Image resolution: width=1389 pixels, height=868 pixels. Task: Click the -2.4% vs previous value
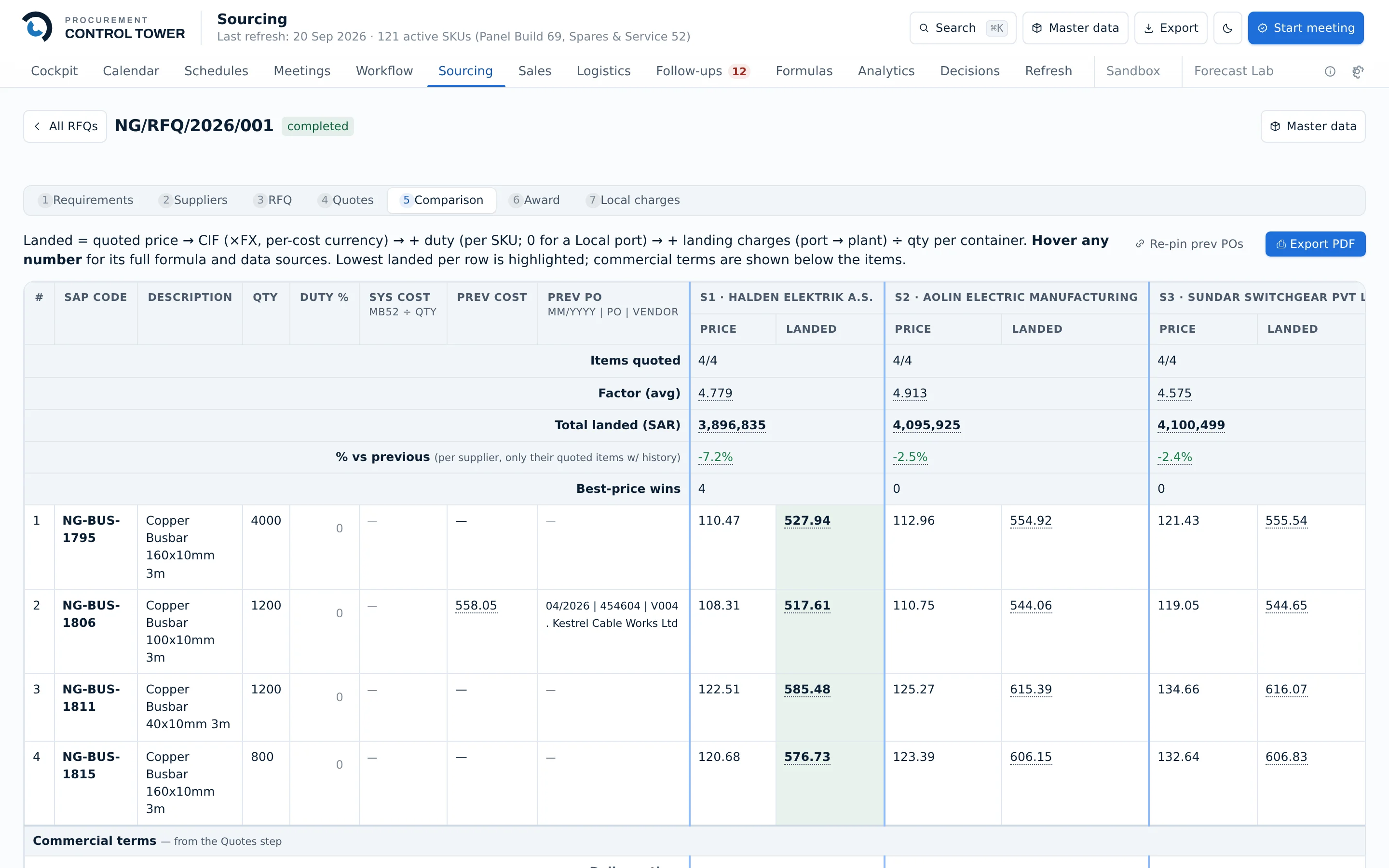click(x=1174, y=457)
